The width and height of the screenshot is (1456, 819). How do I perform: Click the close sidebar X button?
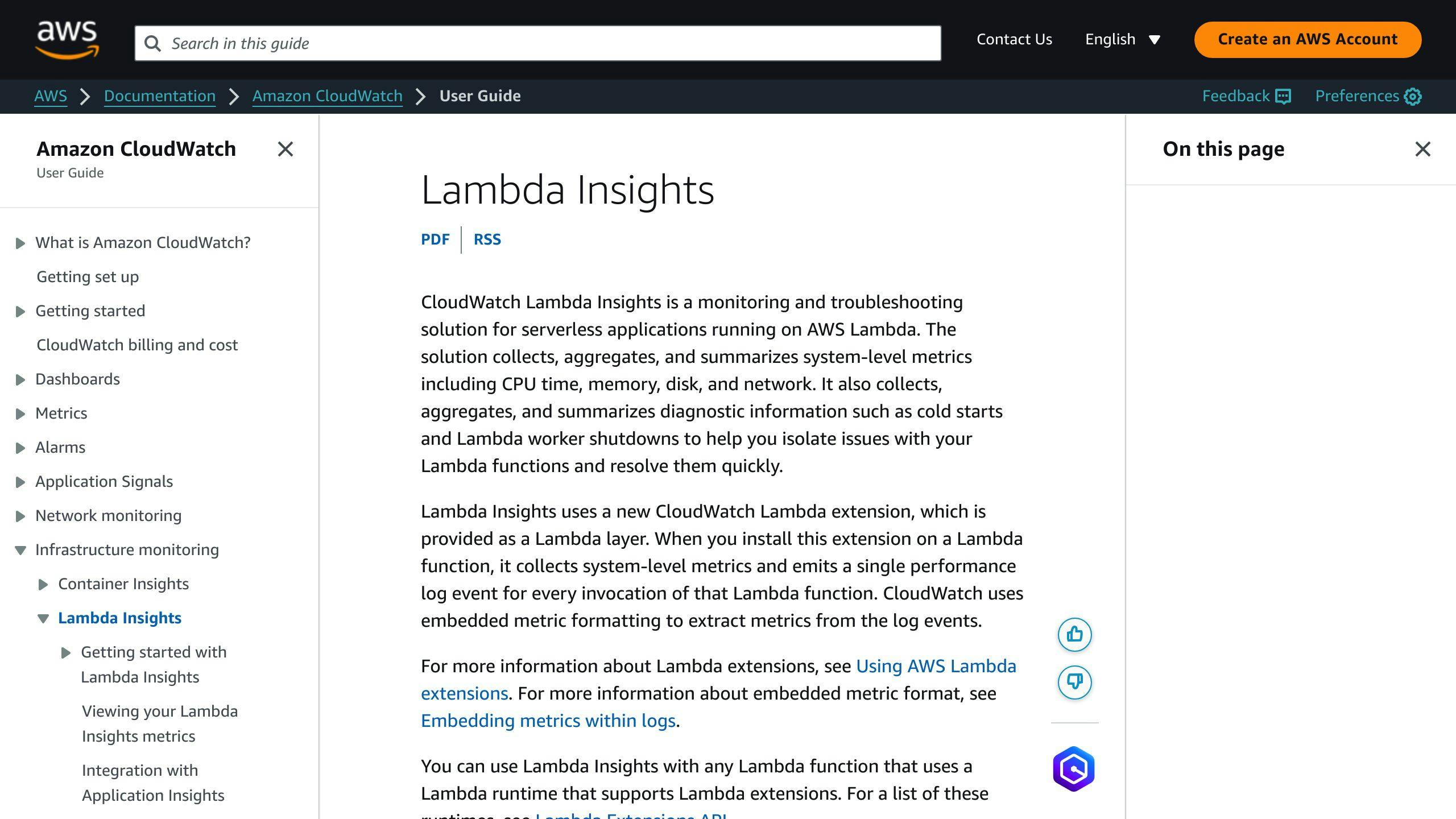[285, 149]
